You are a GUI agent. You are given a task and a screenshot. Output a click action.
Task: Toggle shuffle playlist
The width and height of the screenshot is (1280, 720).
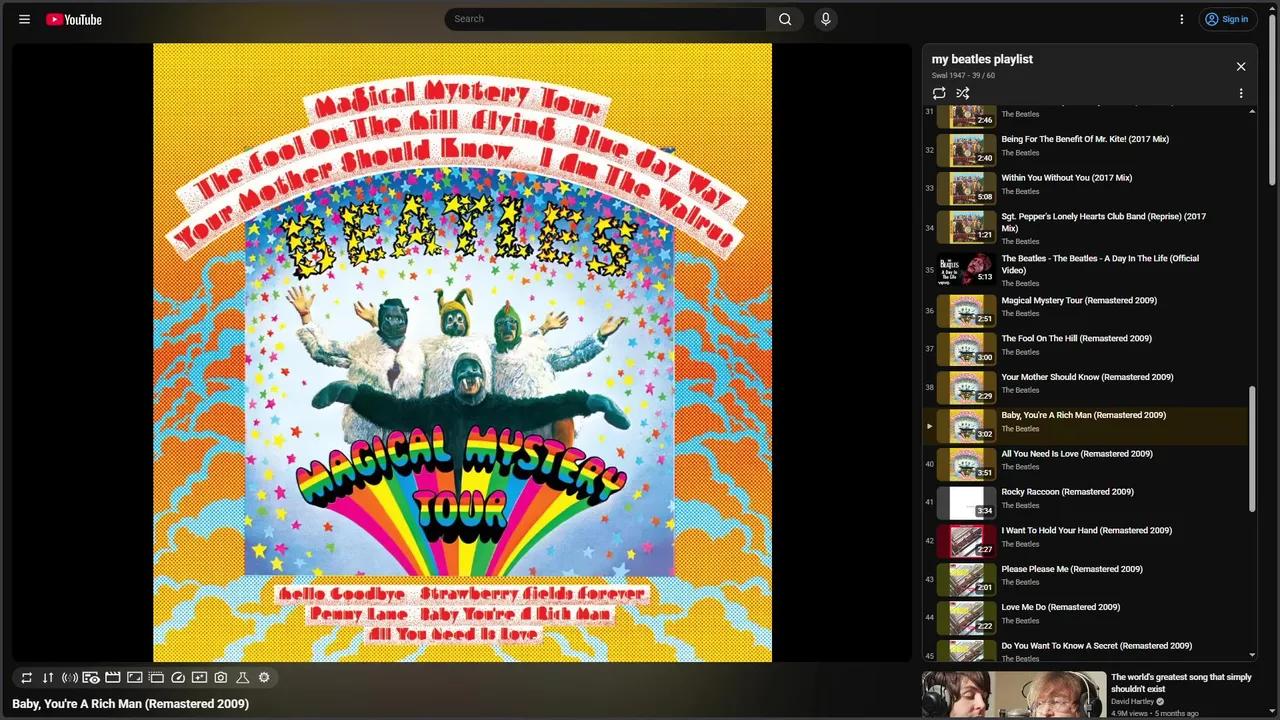pos(962,93)
